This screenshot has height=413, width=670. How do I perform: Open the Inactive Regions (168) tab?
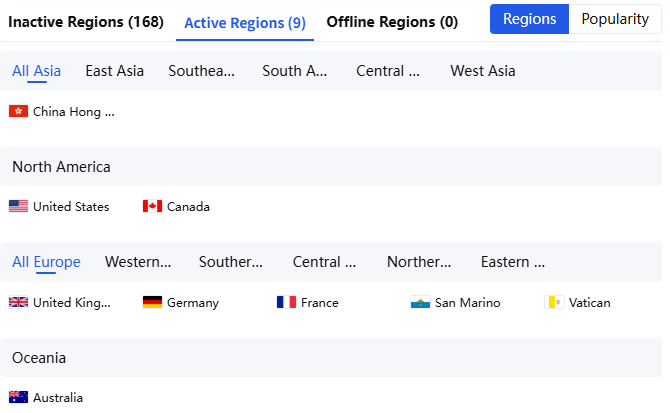coord(86,22)
